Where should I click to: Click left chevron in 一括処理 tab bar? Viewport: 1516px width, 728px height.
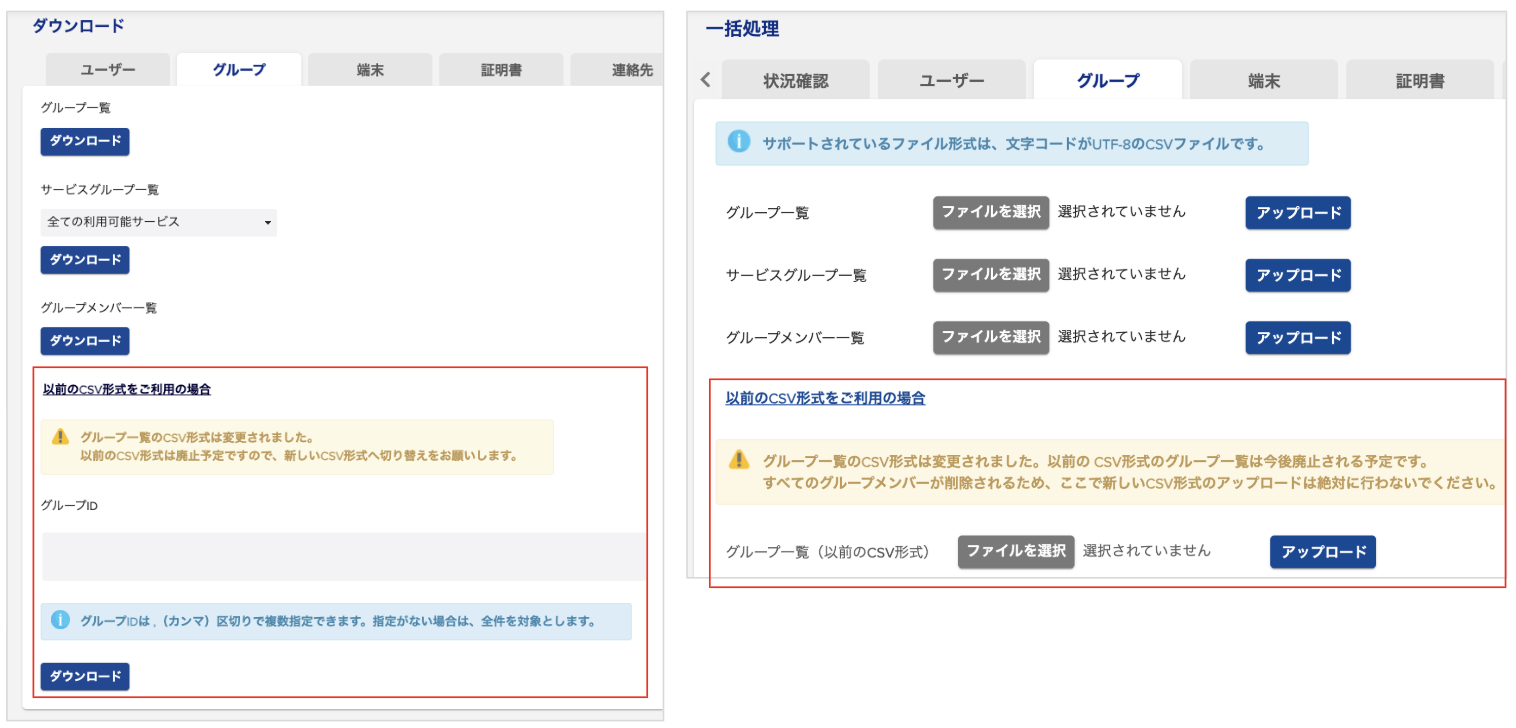pos(705,80)
